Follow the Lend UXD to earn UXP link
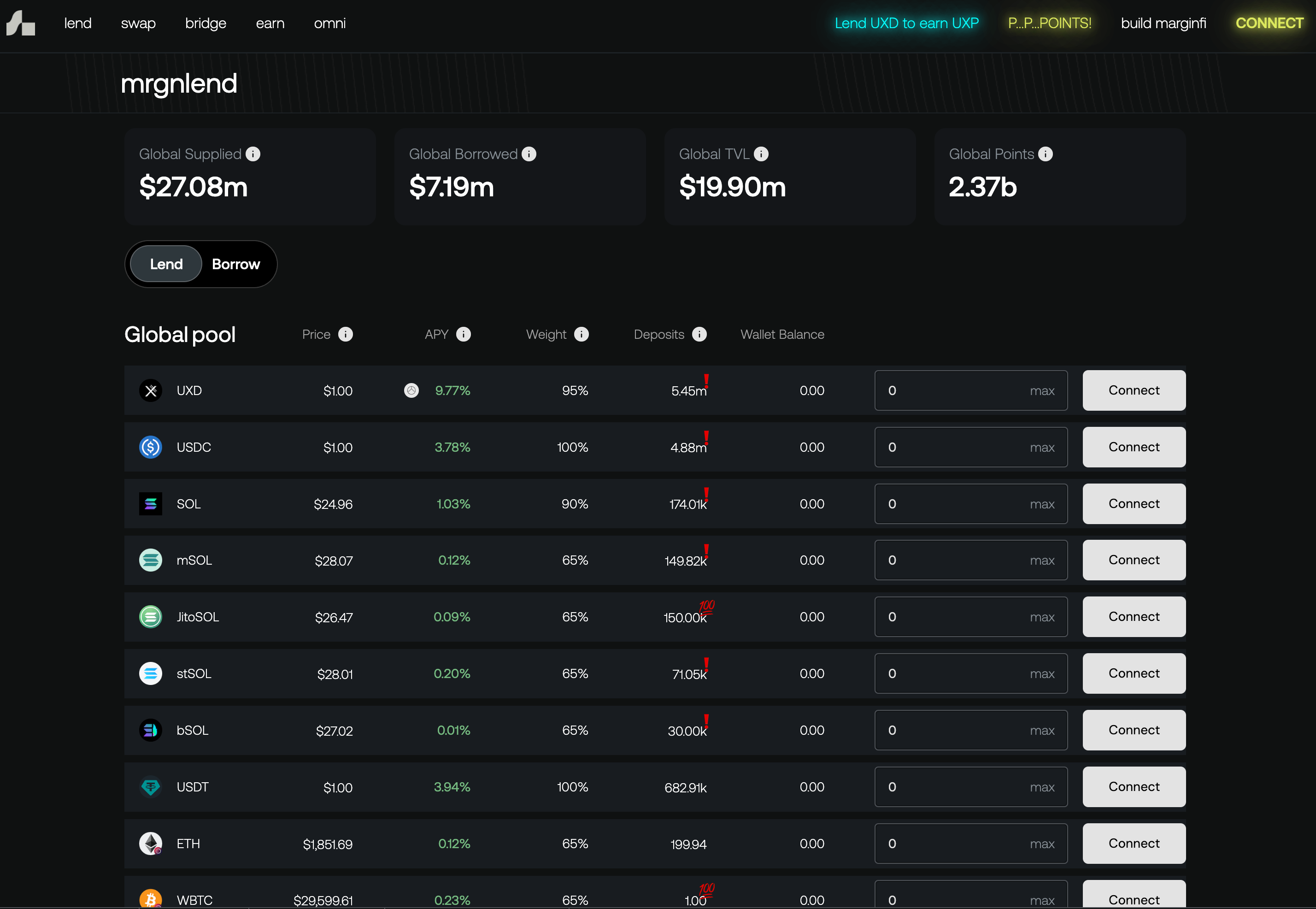Image resolution: width=1316 pixels, height=909 pixels. coord(906,24)
